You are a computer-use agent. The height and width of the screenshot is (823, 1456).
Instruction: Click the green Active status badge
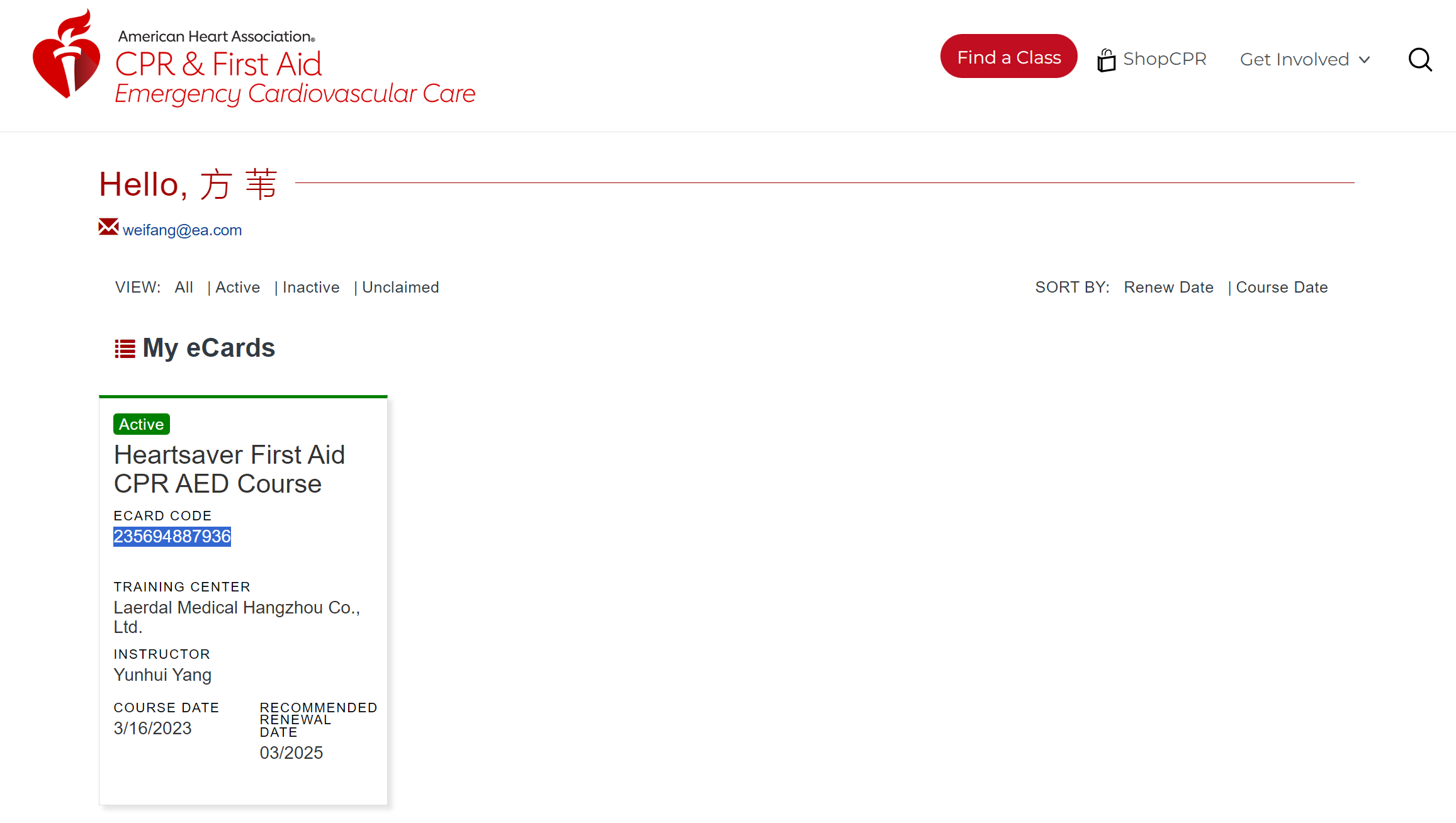point(142,425)
